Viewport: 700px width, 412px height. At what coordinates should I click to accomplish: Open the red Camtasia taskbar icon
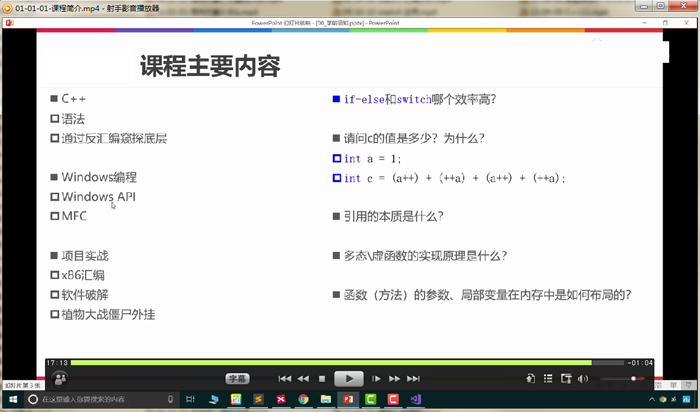(x=393, y=399)
